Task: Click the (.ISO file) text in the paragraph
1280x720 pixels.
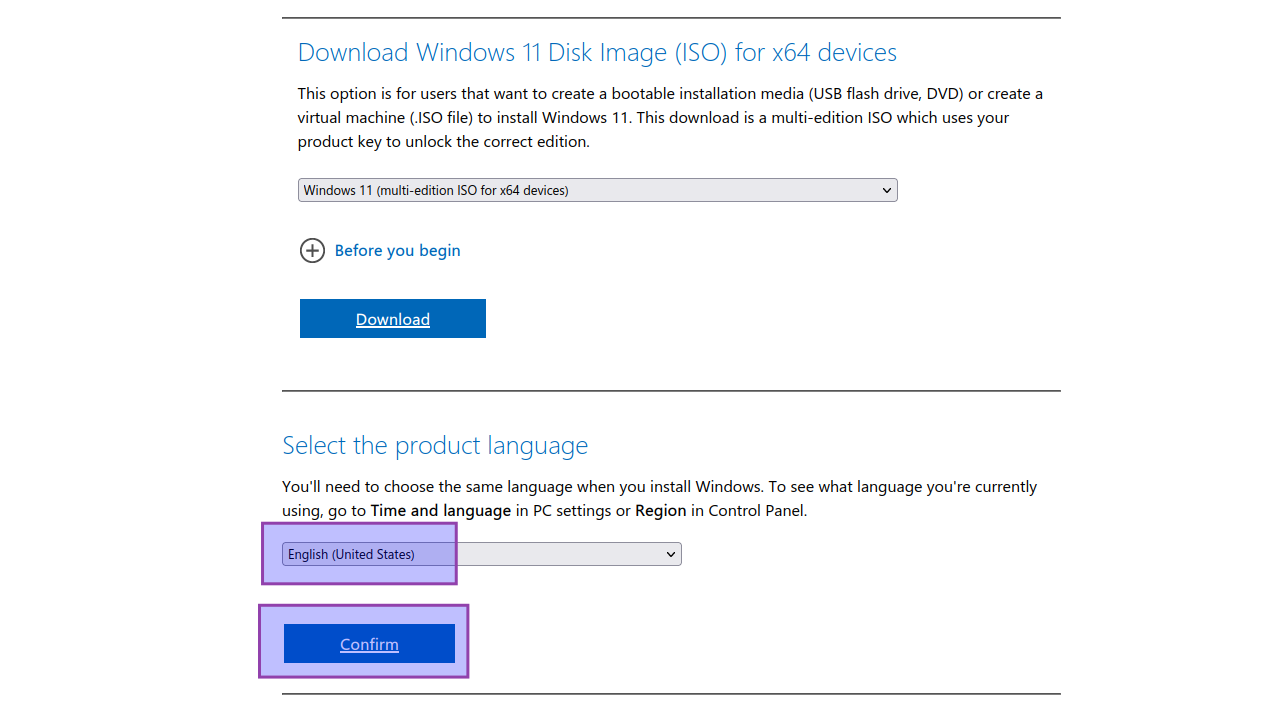Action: tap(442, 117)
